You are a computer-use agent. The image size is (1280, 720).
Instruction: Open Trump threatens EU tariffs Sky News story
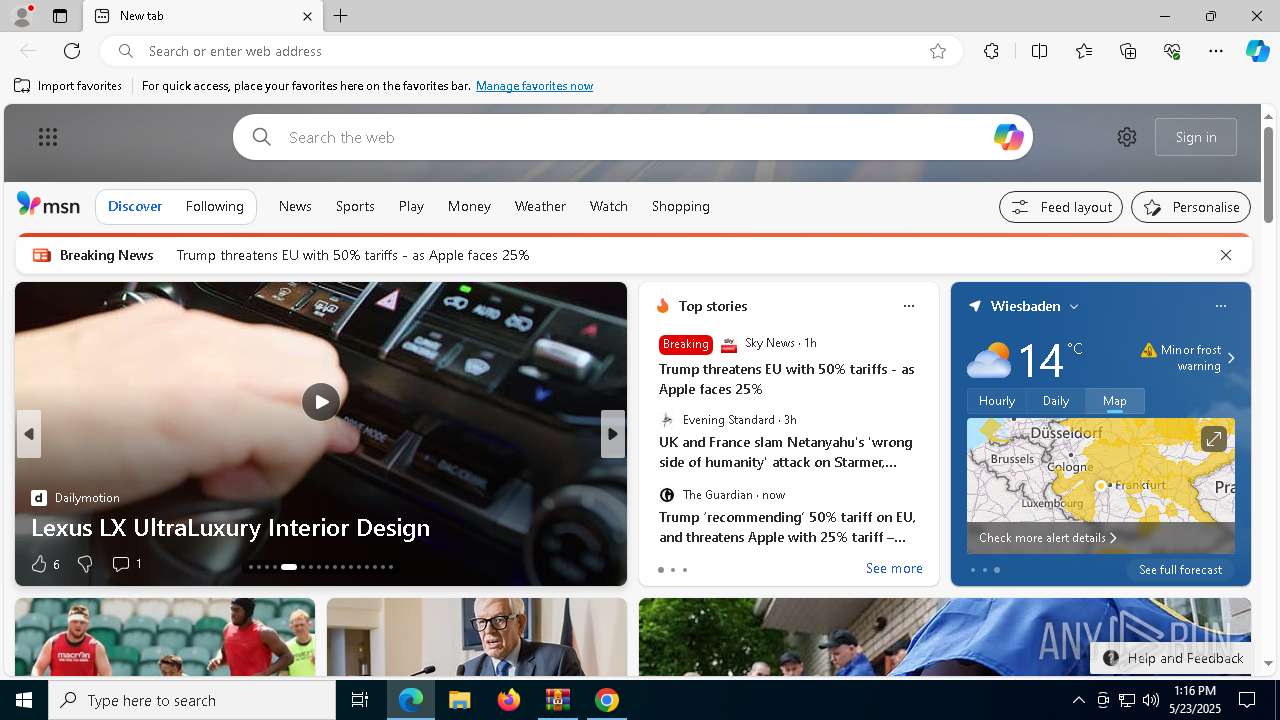click(787, 379)
